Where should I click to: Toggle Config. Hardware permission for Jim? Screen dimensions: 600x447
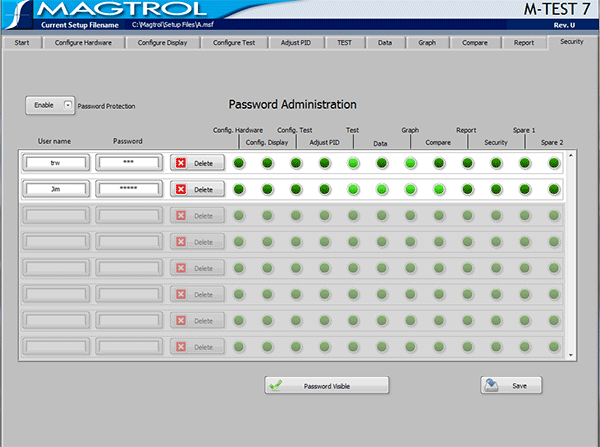pyautogui.click(x=239, y=189)
